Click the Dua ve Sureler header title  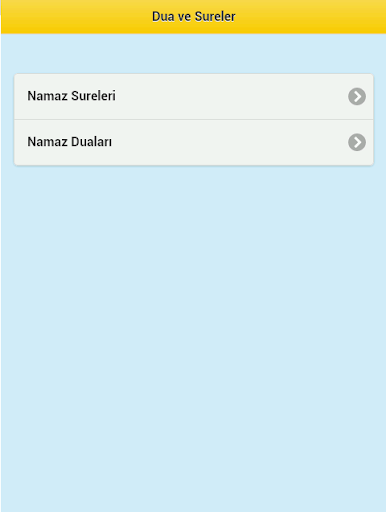194,16
